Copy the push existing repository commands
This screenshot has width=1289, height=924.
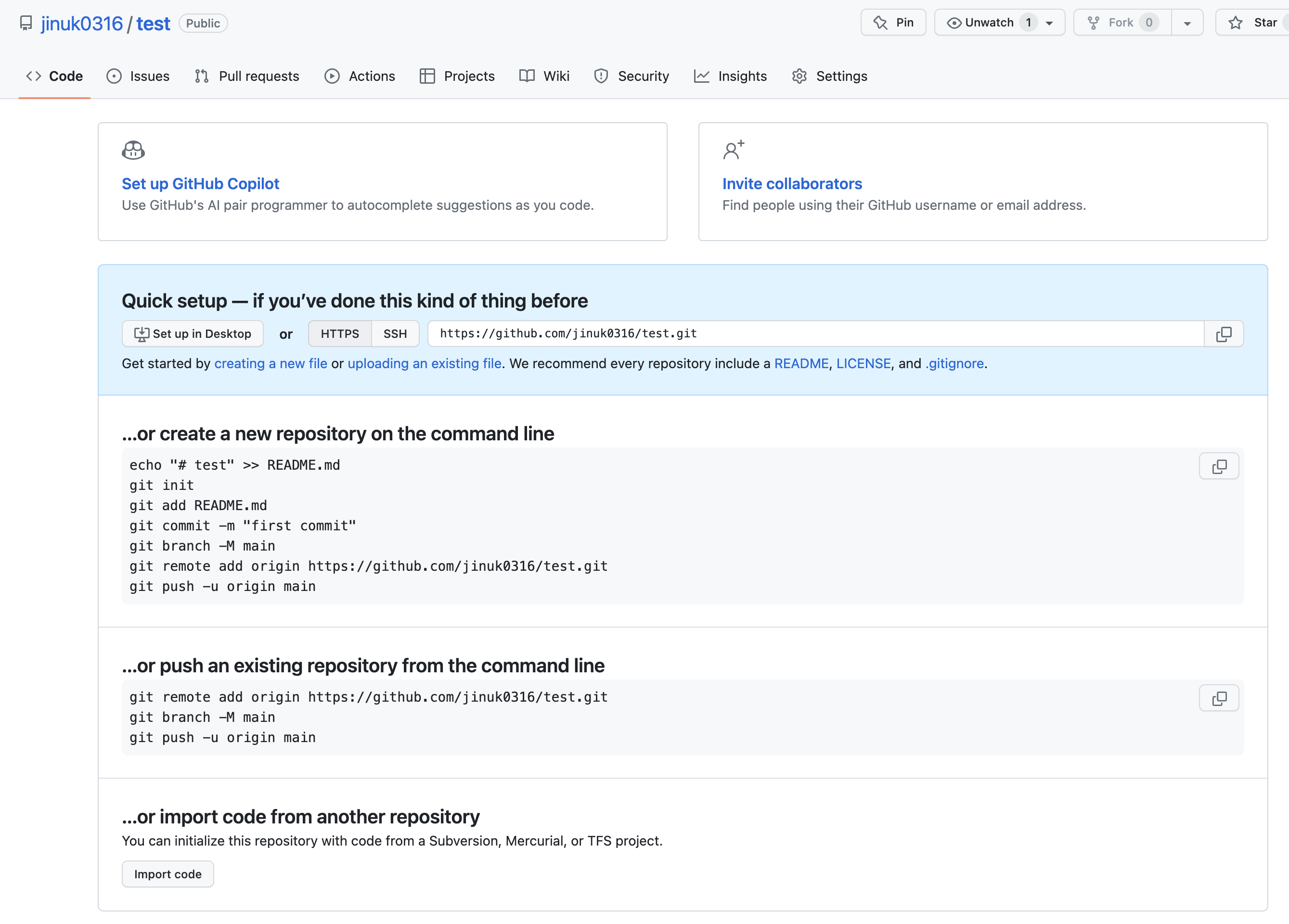(1219, 698)
